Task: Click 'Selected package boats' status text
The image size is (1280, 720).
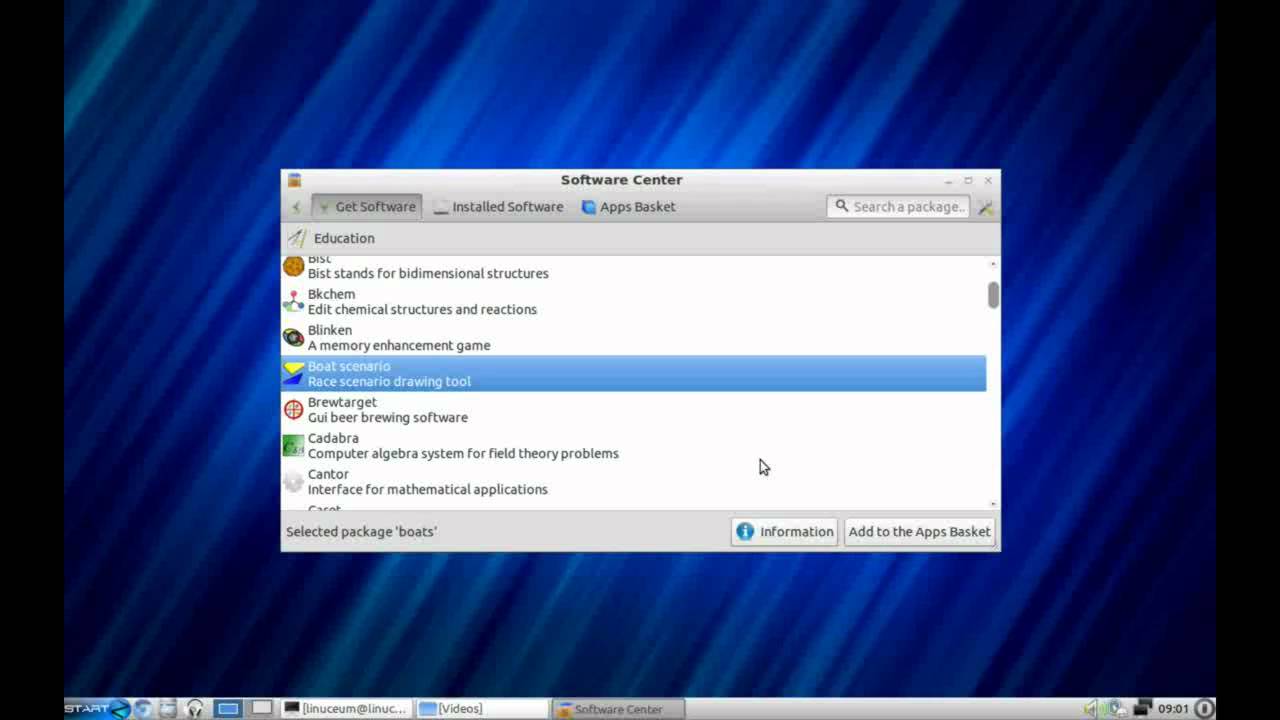Action: click(361, 531)
